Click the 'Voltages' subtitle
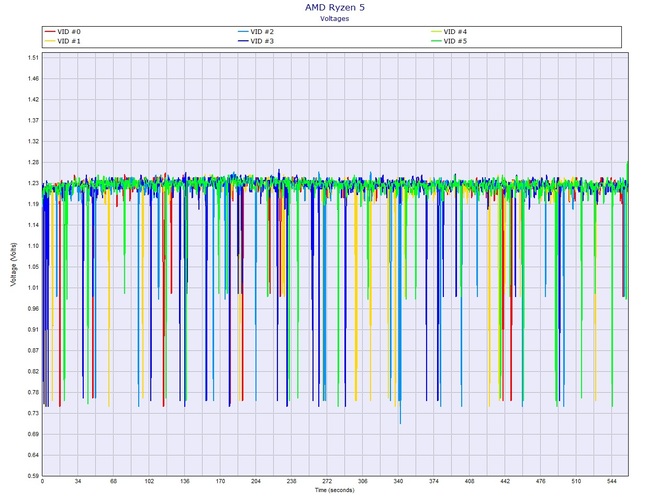This screenshot has width=670, height=502. click(x=335, y=19)
